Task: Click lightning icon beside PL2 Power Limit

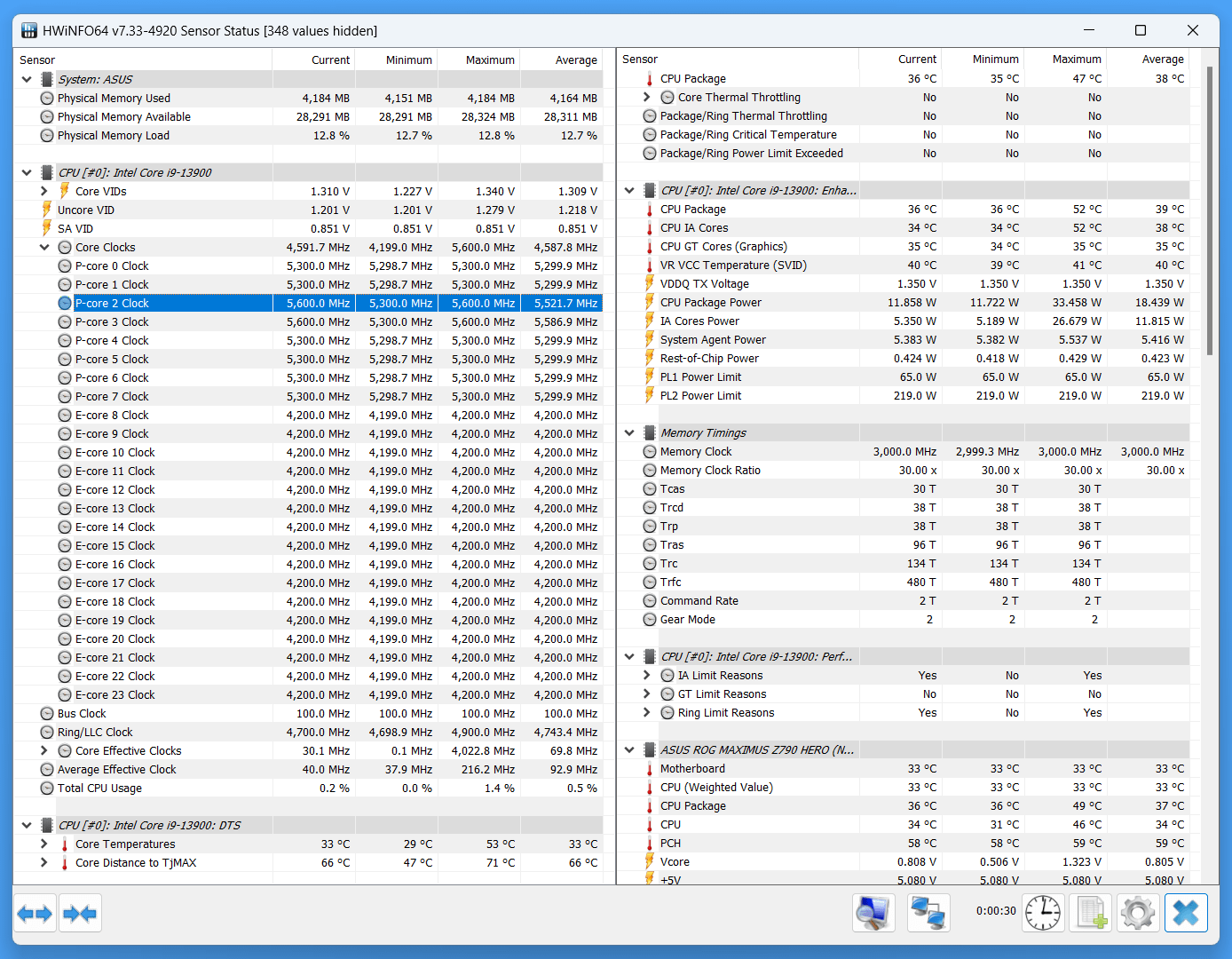Action: [650, 395]
